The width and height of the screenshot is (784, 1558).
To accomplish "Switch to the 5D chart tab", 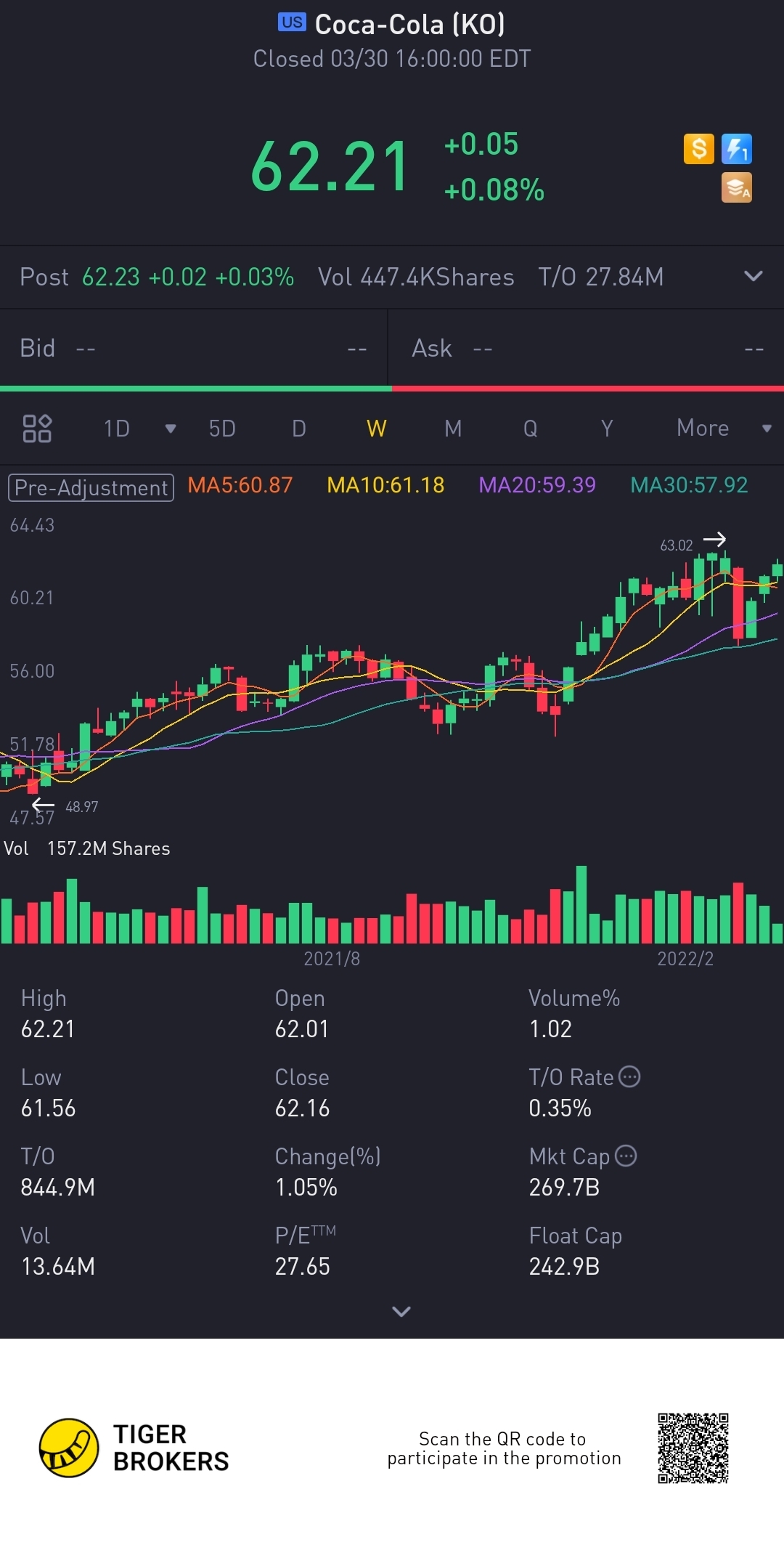I will [222, 429].
